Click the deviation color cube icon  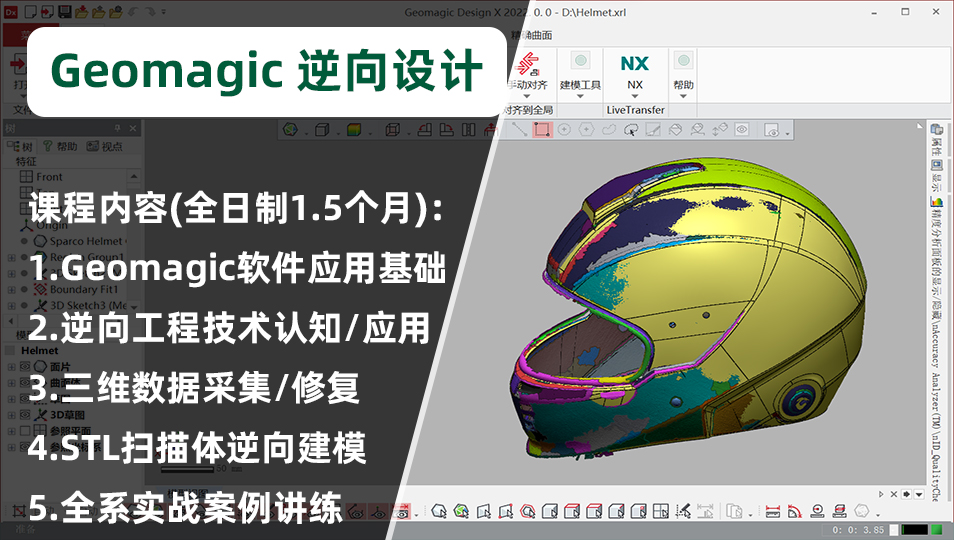coord(353,130)
